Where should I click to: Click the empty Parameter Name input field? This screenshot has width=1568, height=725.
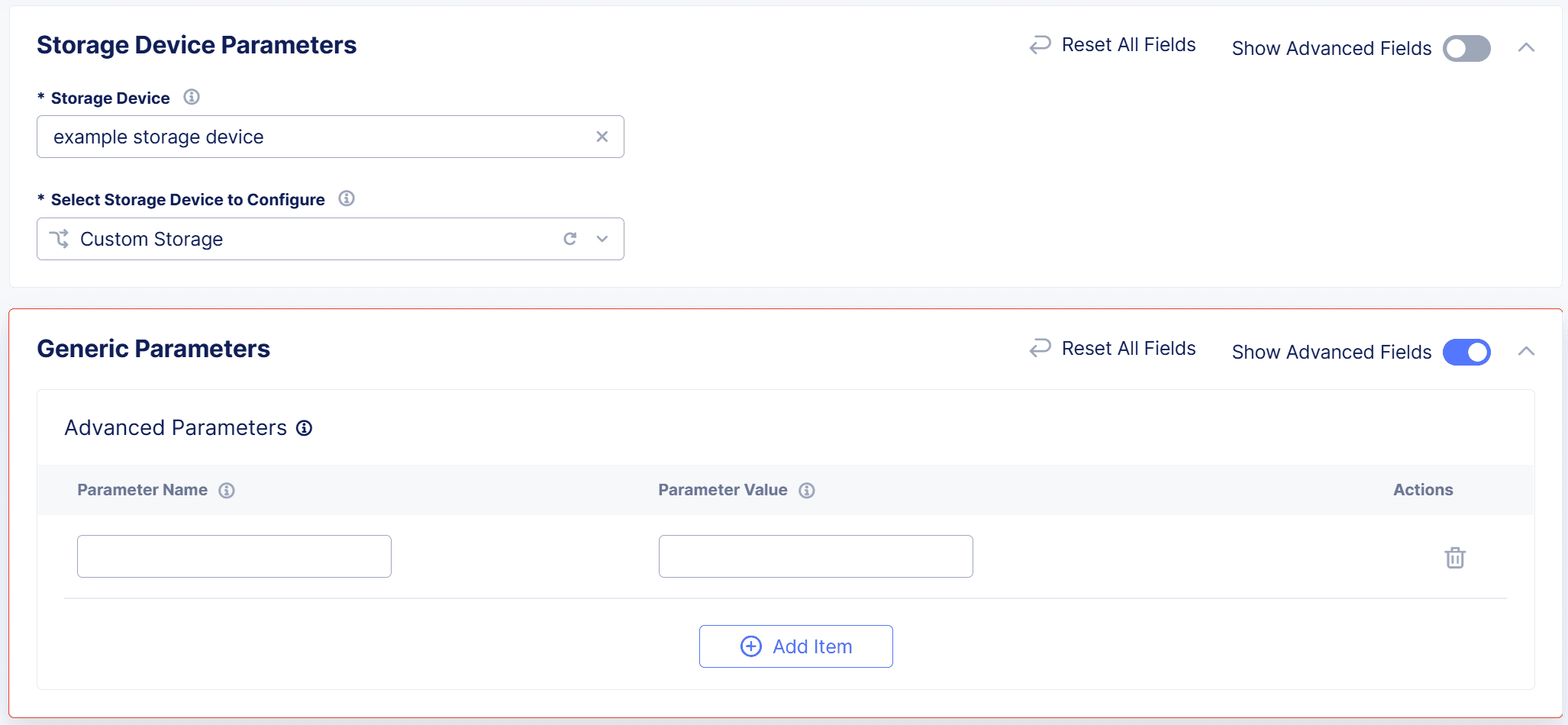pos(233,556)
